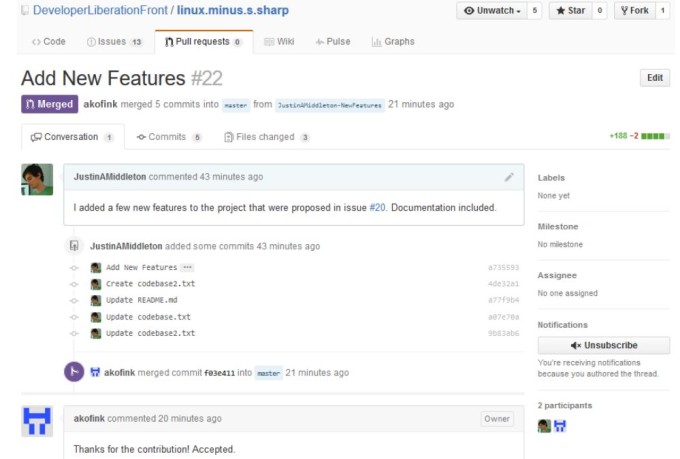This screenshot has height=459, width=680.
Task: Click the fork count 1
Action: (x=663, y=10)
